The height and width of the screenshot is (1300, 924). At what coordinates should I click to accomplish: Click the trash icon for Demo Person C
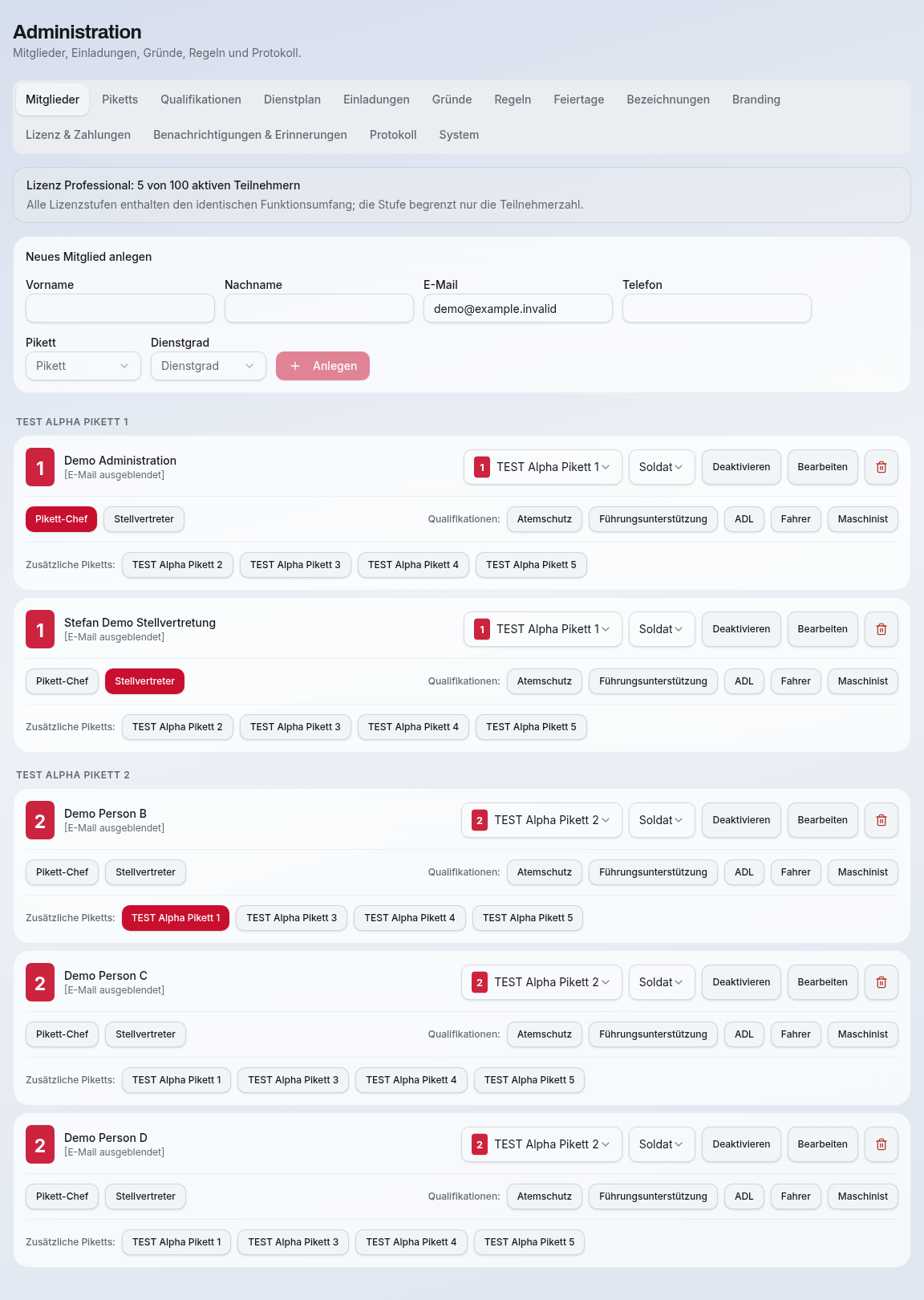pos(881,982)
